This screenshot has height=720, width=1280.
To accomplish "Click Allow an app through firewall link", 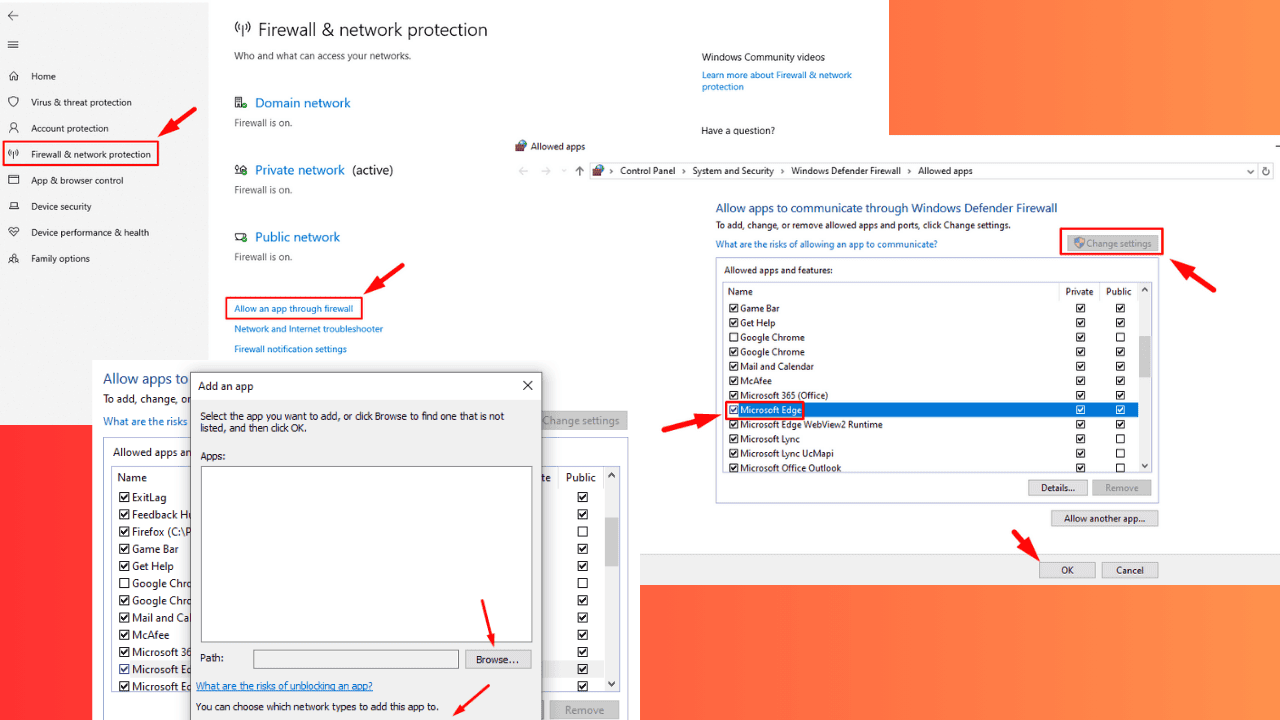I will tap(294, 309).
